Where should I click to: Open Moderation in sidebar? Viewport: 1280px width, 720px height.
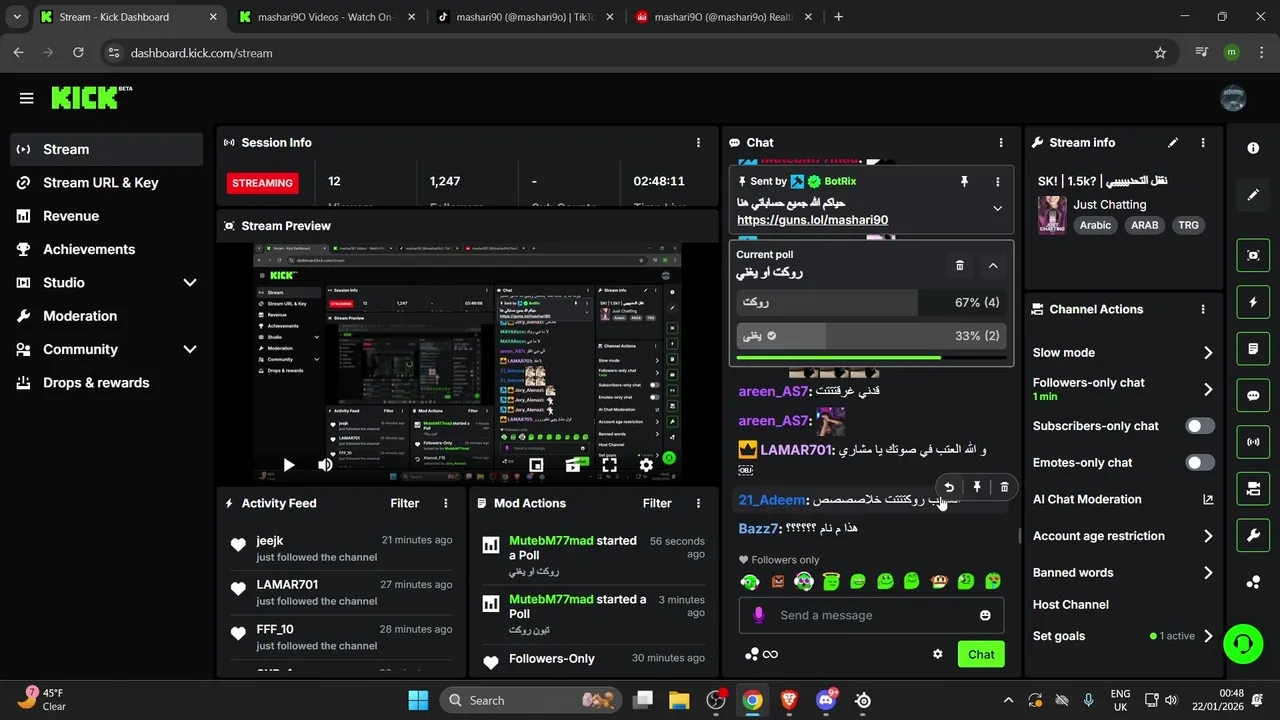point(106,316)
